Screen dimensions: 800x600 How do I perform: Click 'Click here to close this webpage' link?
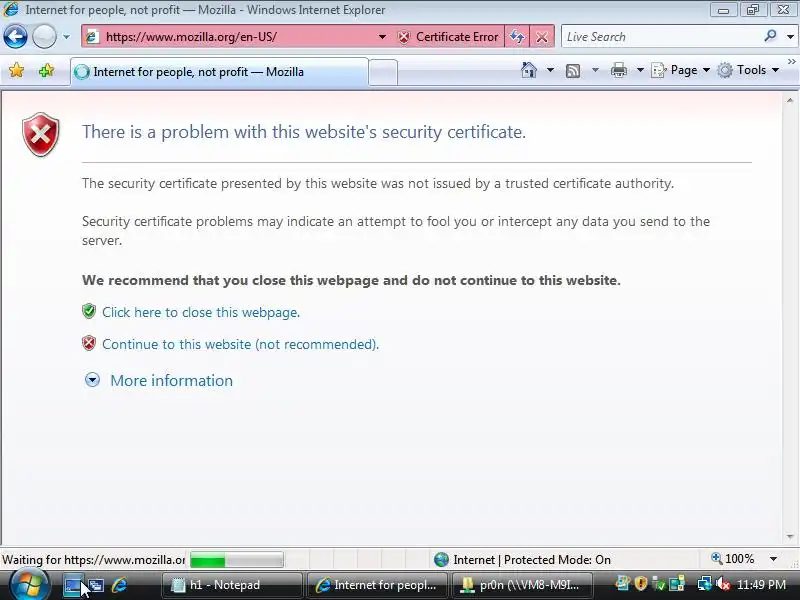tap(201, 312)
